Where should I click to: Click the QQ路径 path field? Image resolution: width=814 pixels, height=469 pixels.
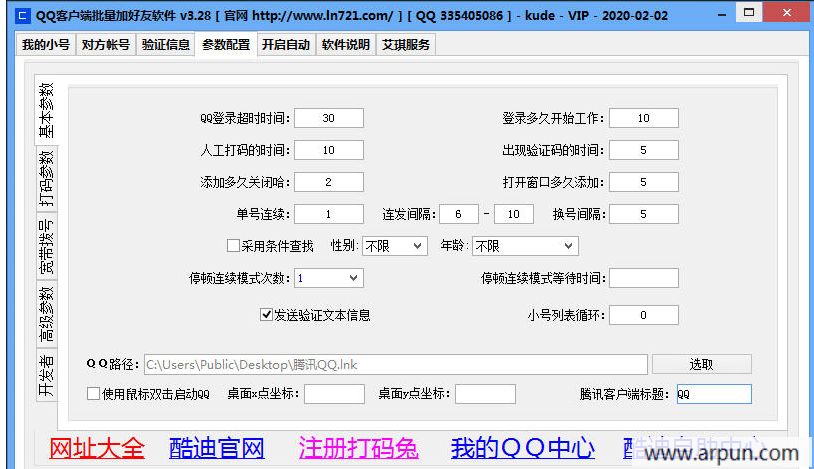click(x=396, y=364)
